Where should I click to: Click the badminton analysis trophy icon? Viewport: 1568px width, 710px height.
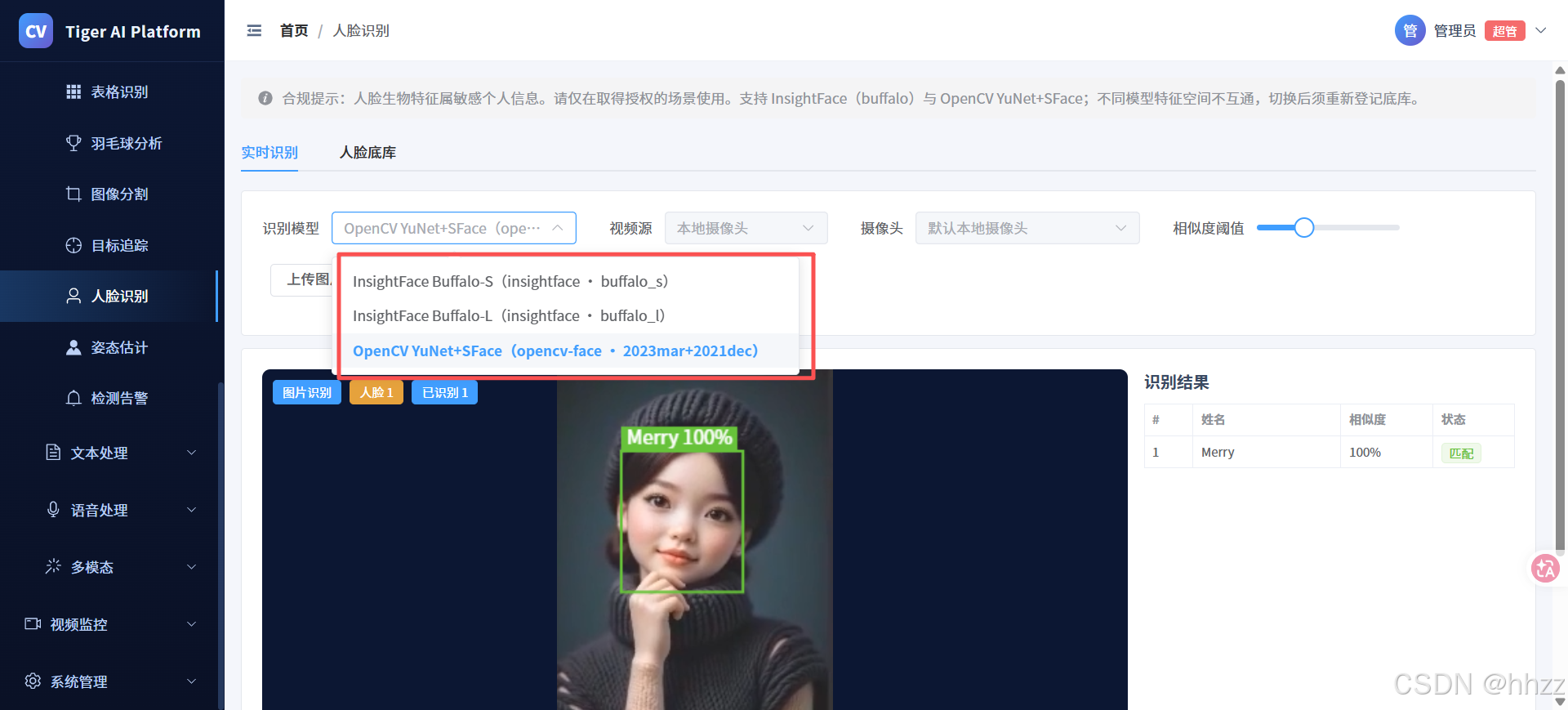point(73,143)
